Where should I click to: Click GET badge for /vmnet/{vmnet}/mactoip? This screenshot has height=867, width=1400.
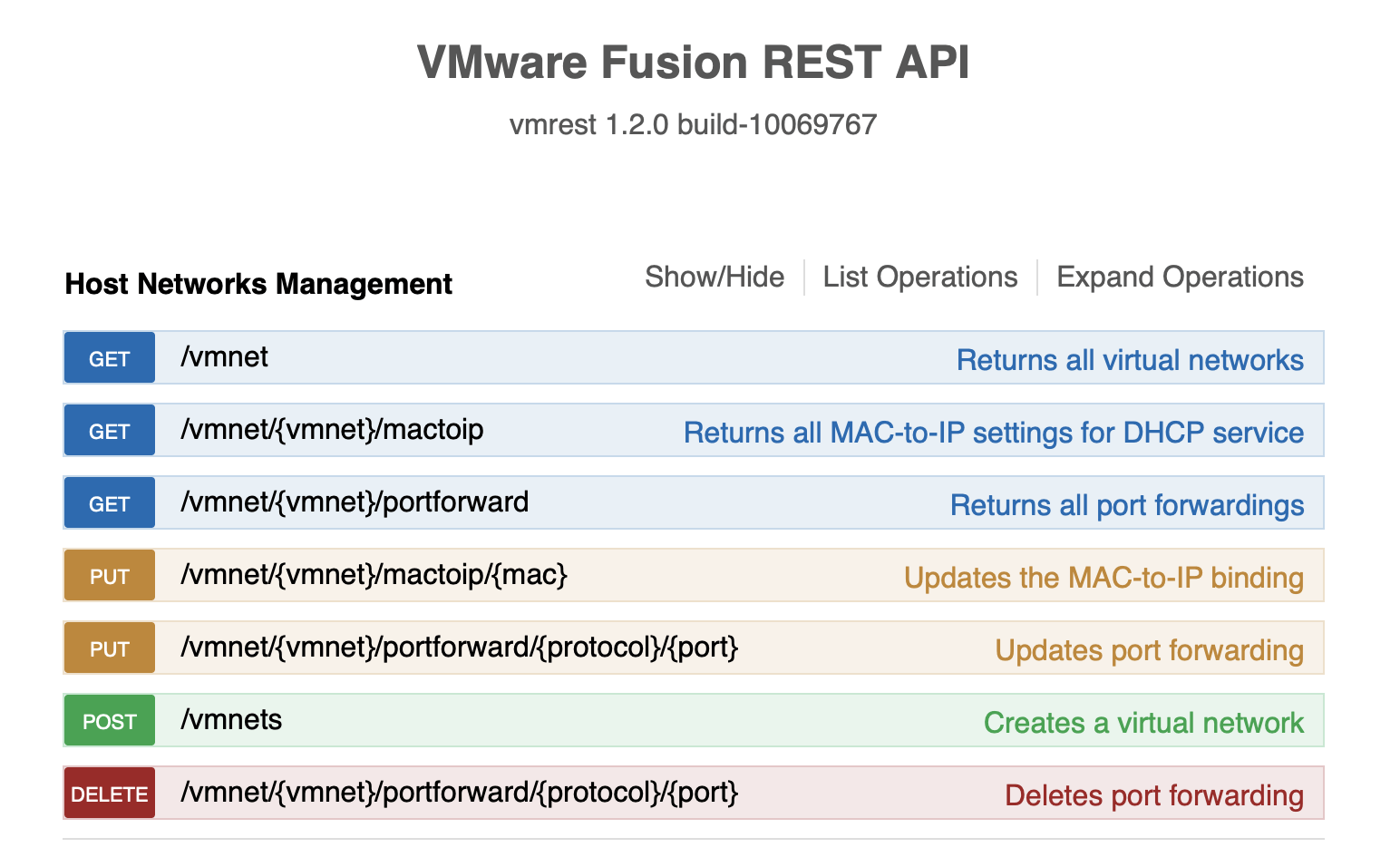click(110, 431)
